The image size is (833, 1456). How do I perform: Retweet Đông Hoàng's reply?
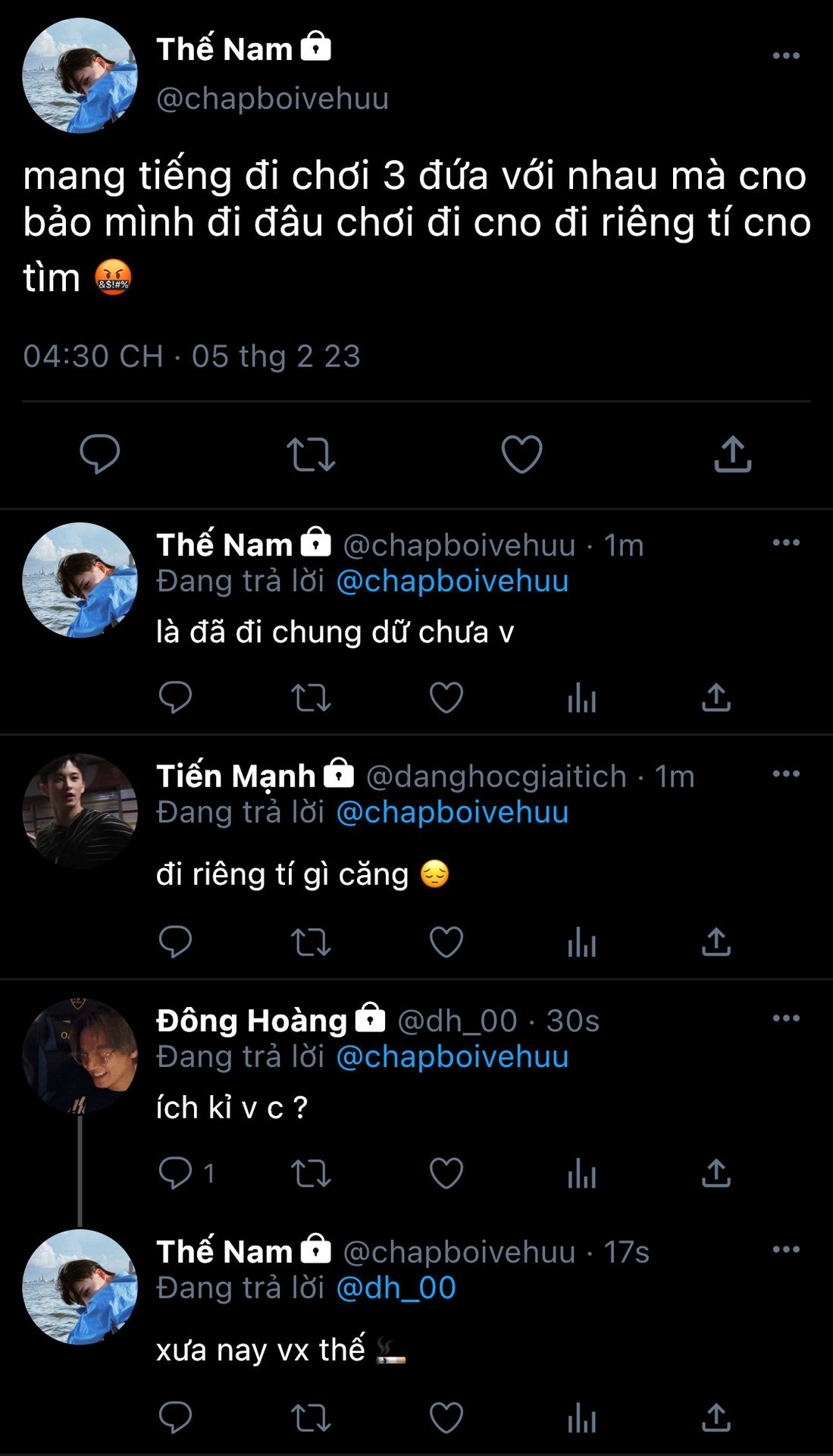click(311, 1173)
